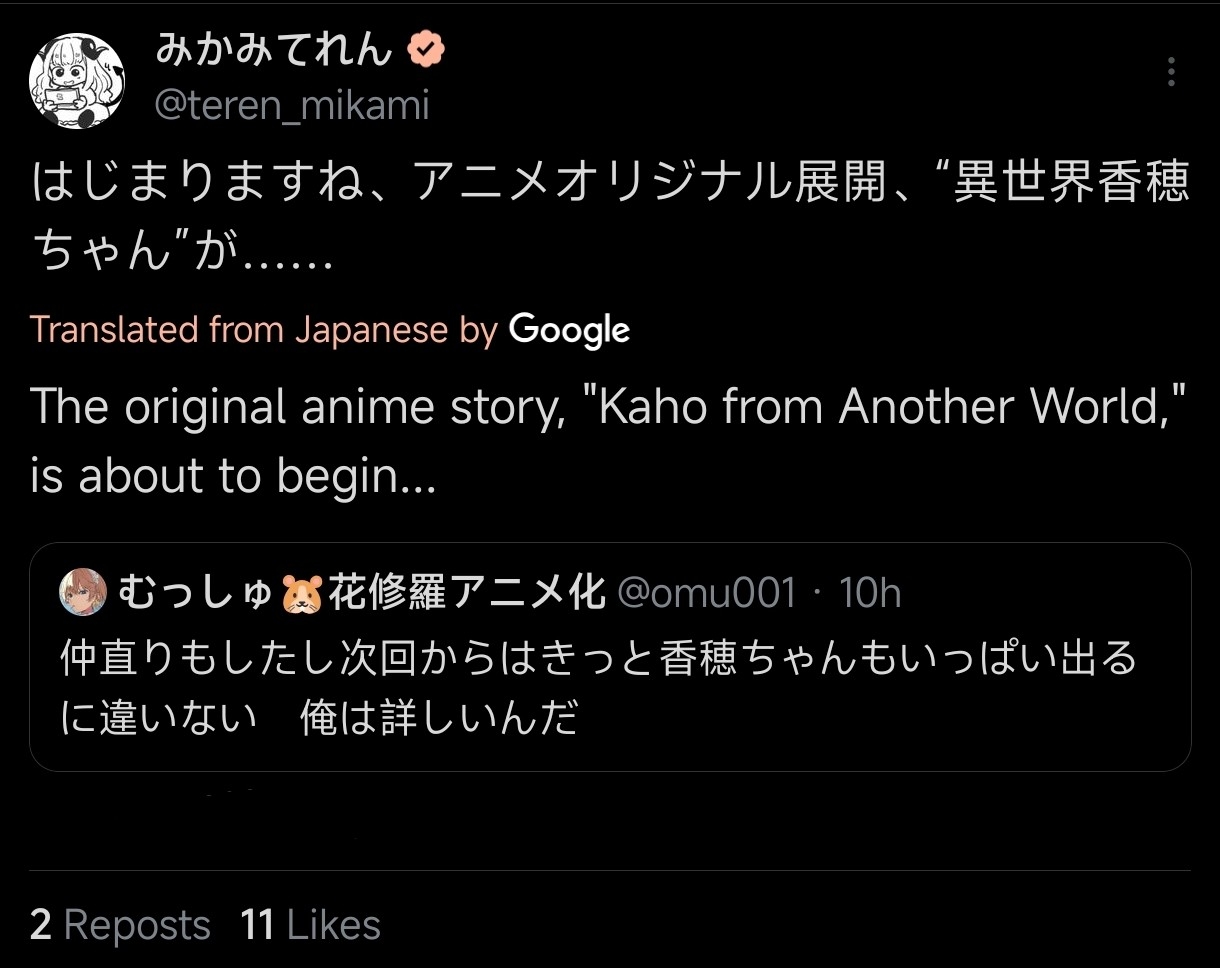Click the original tweet's first line starting はじまりますね
This screenshot has width=1220, height=968.
click(x=610, y=184)
